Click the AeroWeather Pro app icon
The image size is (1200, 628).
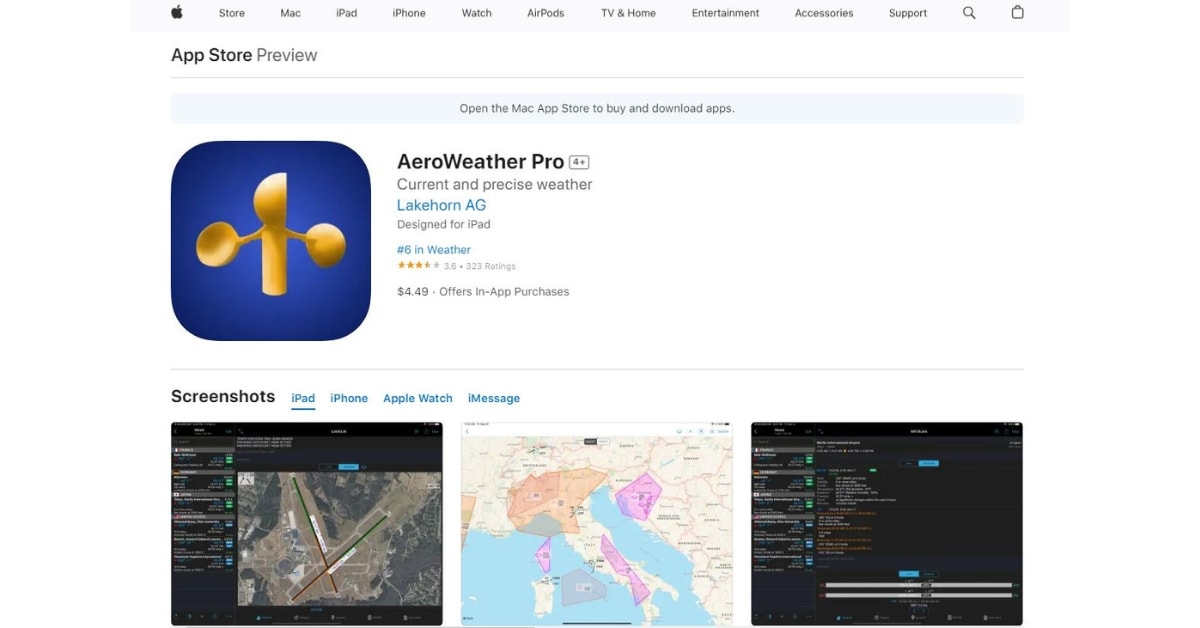[x=271, y=241]
